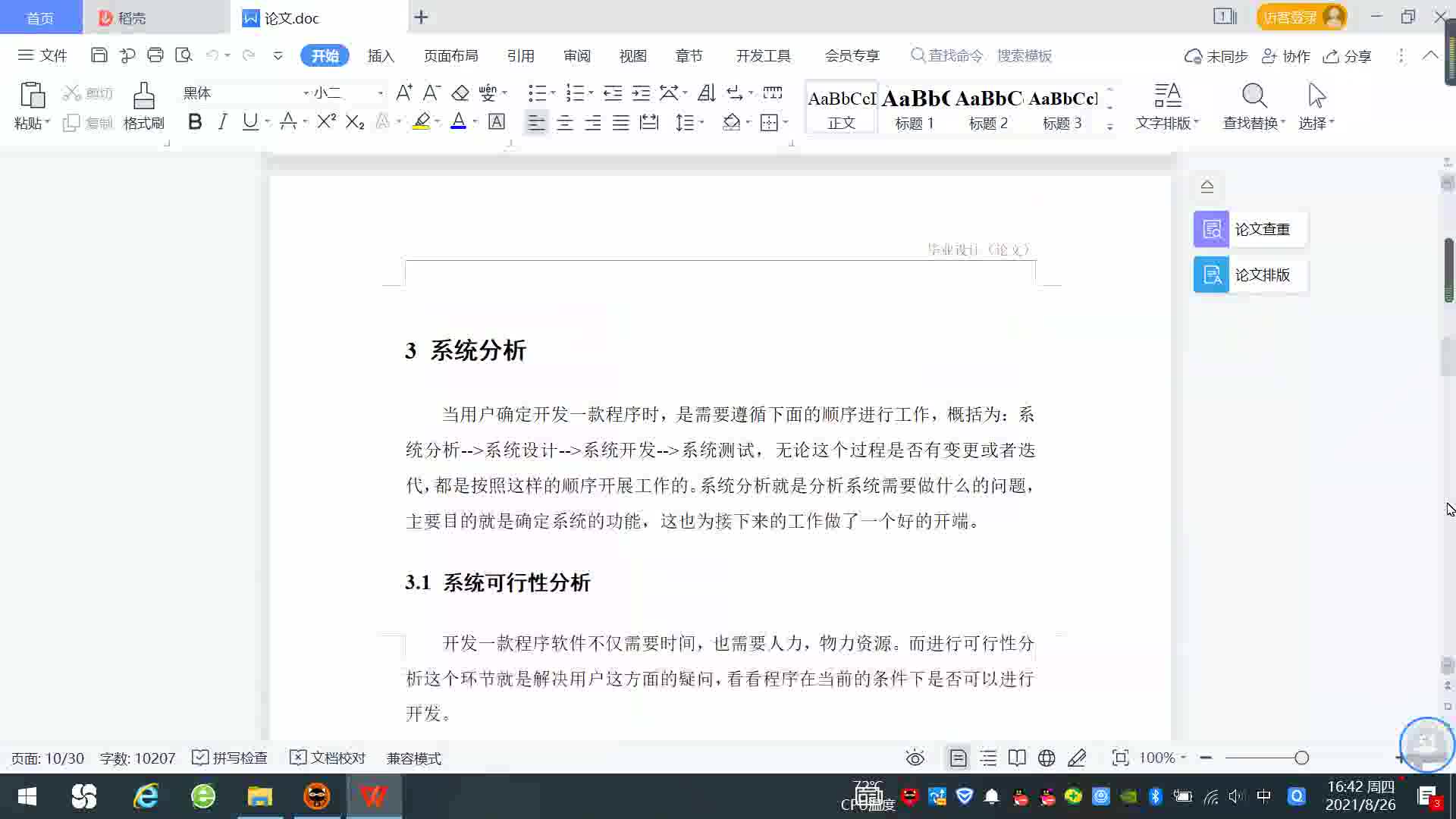Click the Format Painter button
The width and height of the screenshot is (1456, 819).
tap(143, 107)
